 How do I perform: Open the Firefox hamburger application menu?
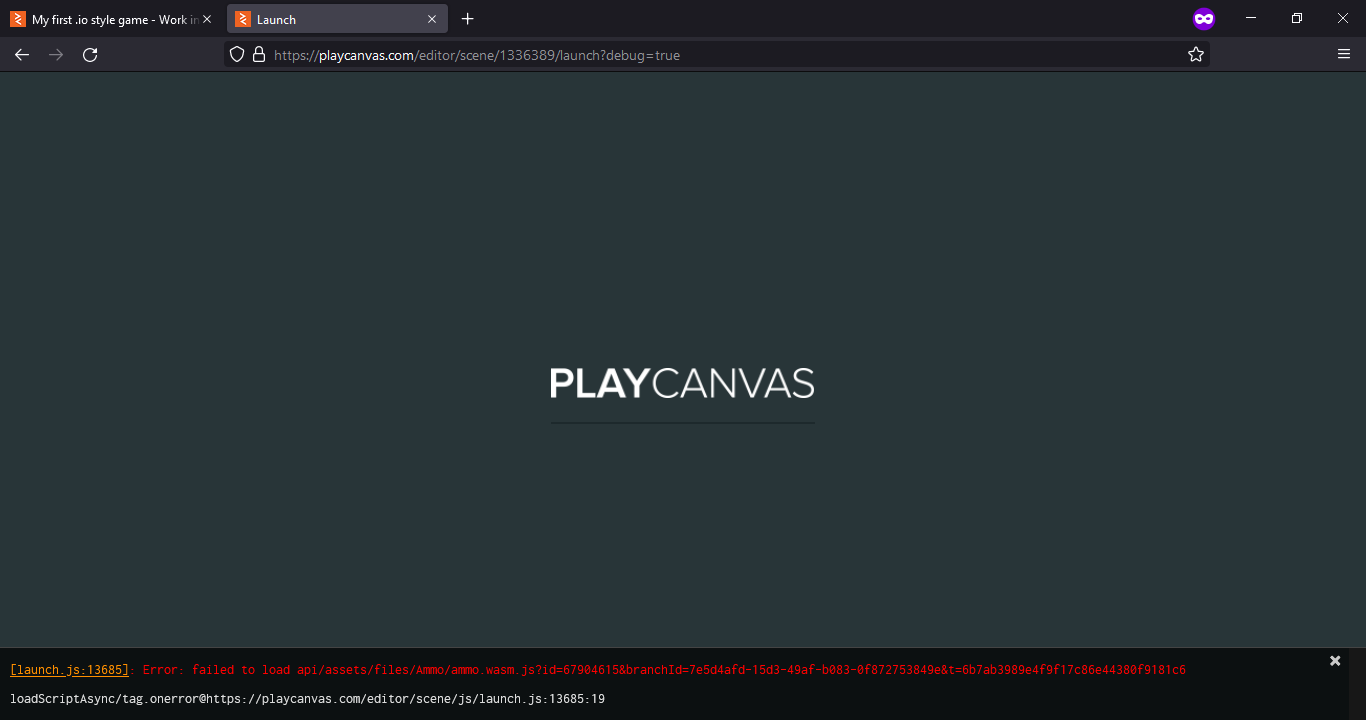(x=1343, y=55)
